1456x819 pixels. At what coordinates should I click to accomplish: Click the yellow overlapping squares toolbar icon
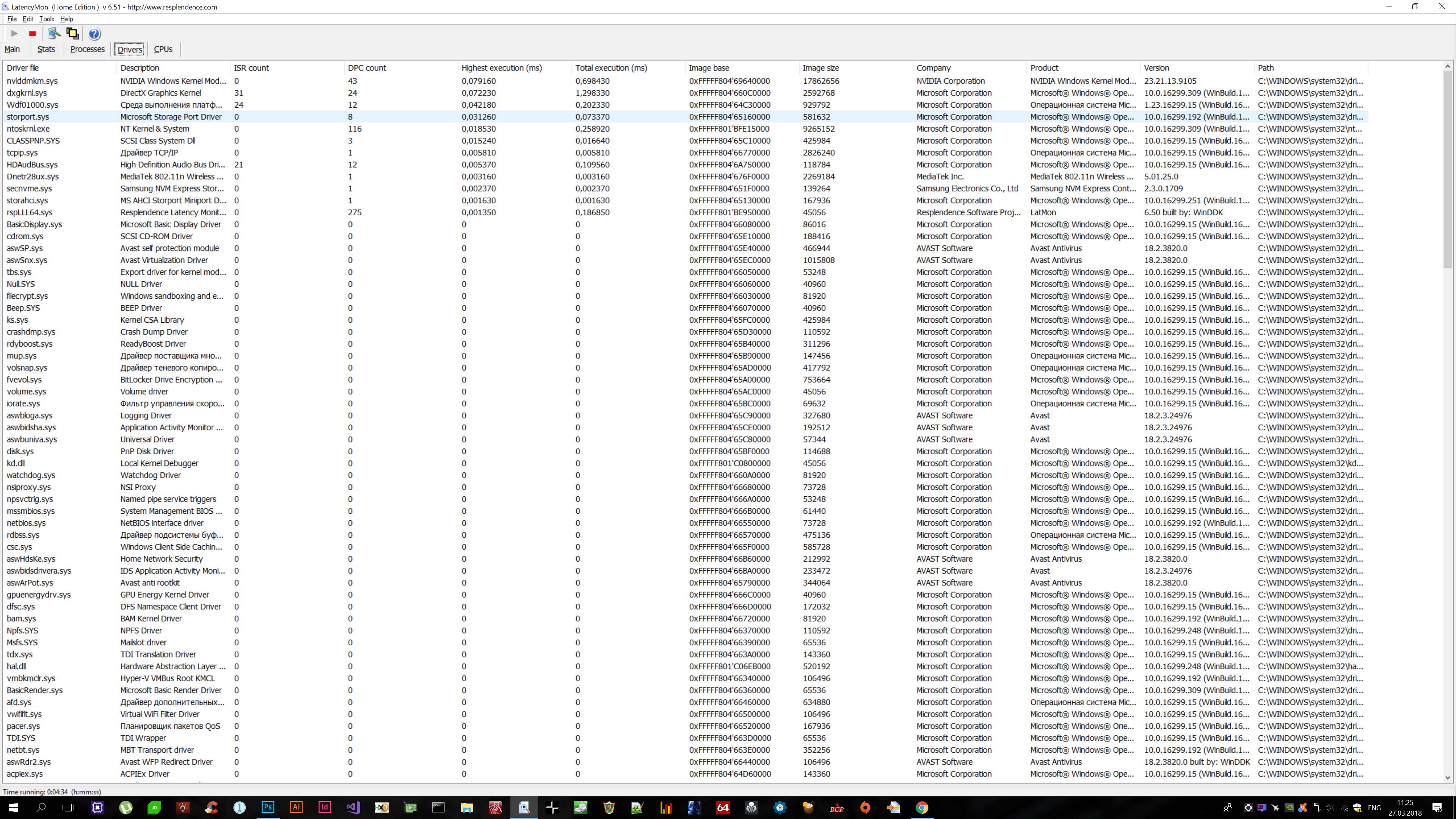click(72, 34)
